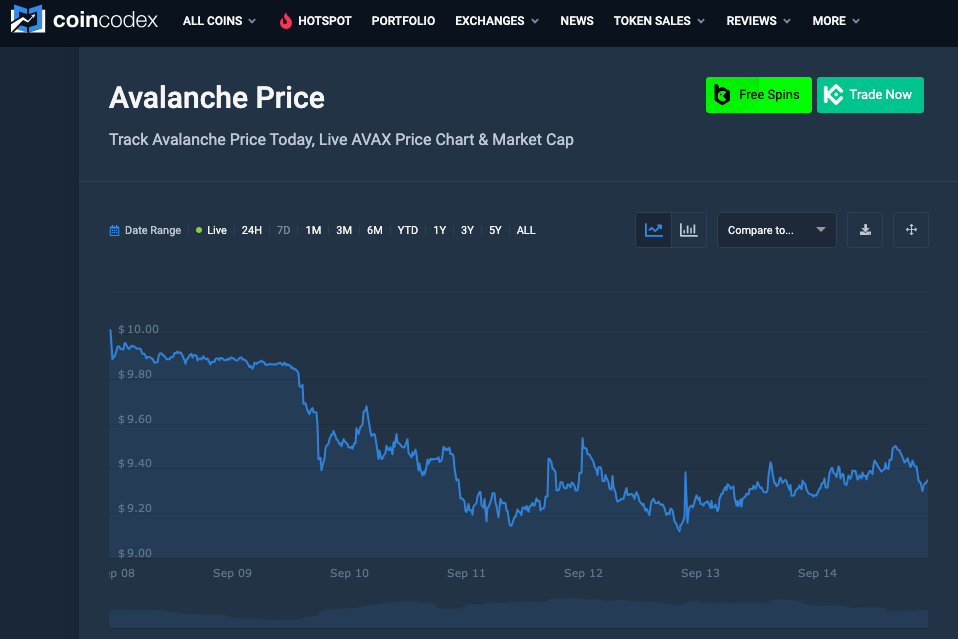Viewport: 958px width, 639px height.
Task: Select the 3M time range
Action: tap(344, 230)
